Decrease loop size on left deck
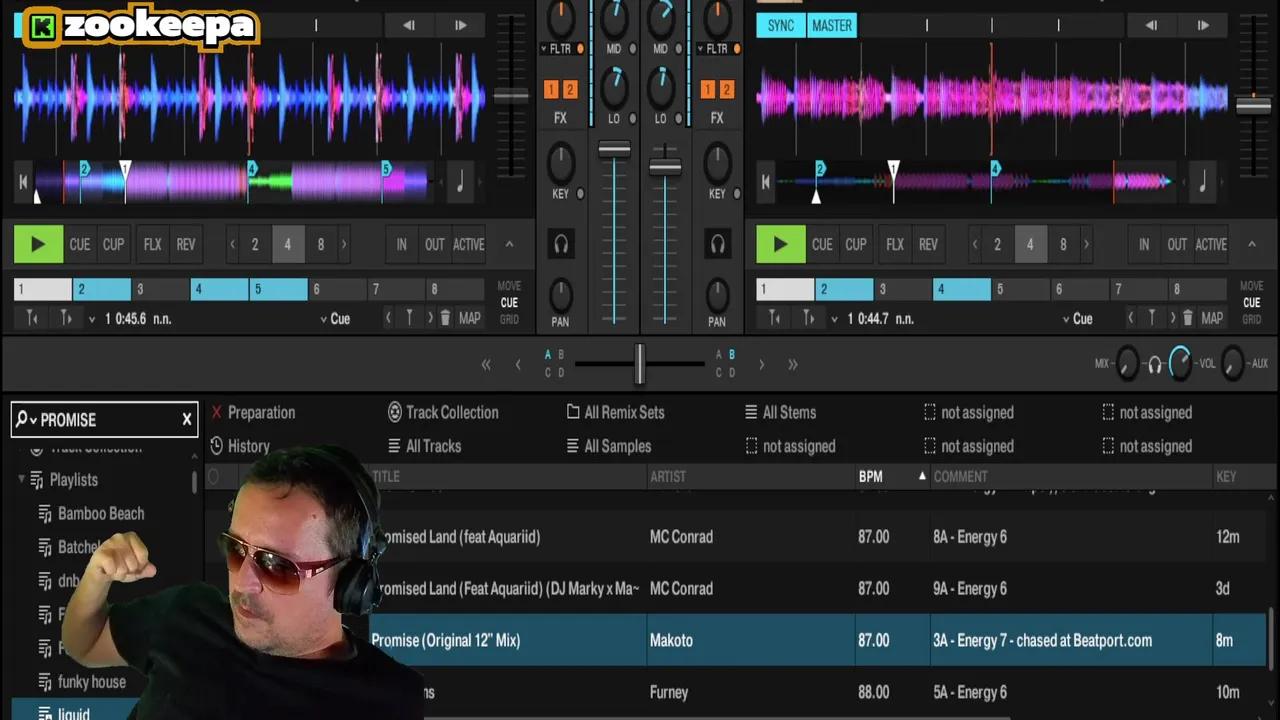 [232, 244]
